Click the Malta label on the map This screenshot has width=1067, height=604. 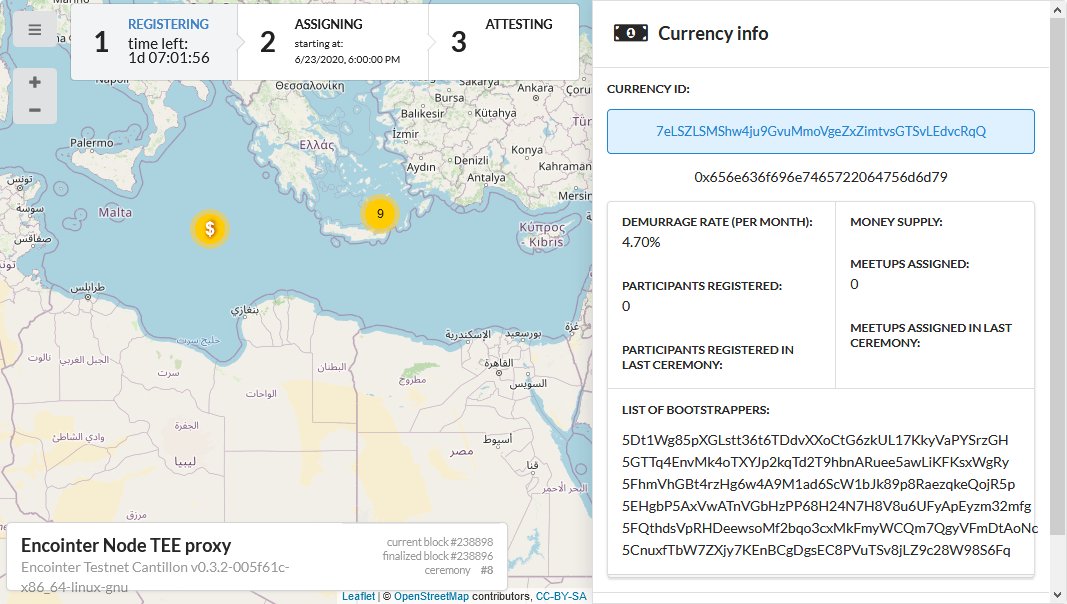(115, 212)
